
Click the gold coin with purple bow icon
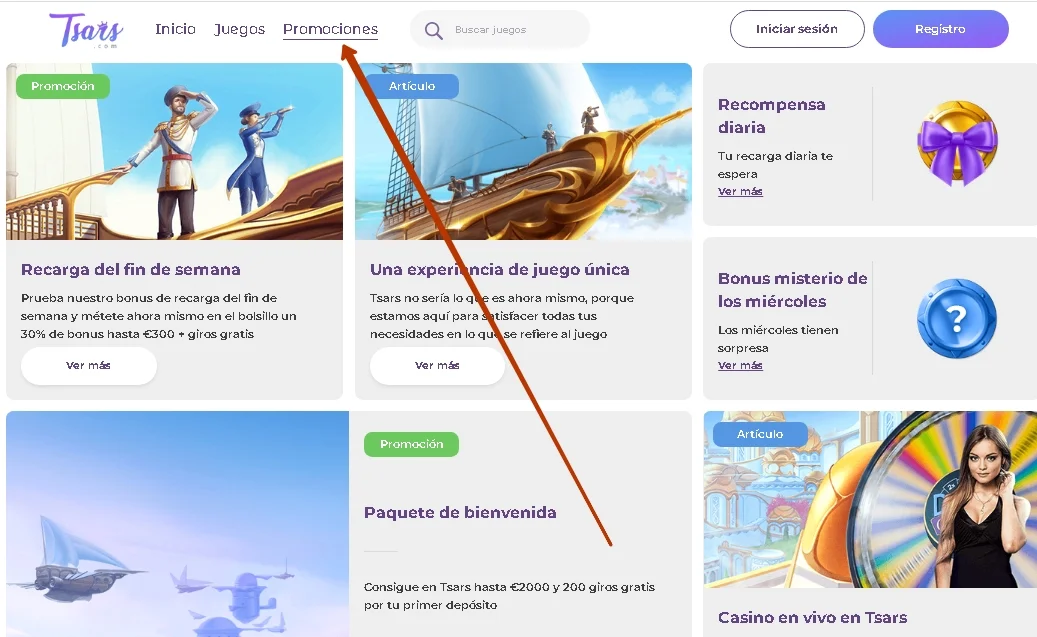(956, 142)
